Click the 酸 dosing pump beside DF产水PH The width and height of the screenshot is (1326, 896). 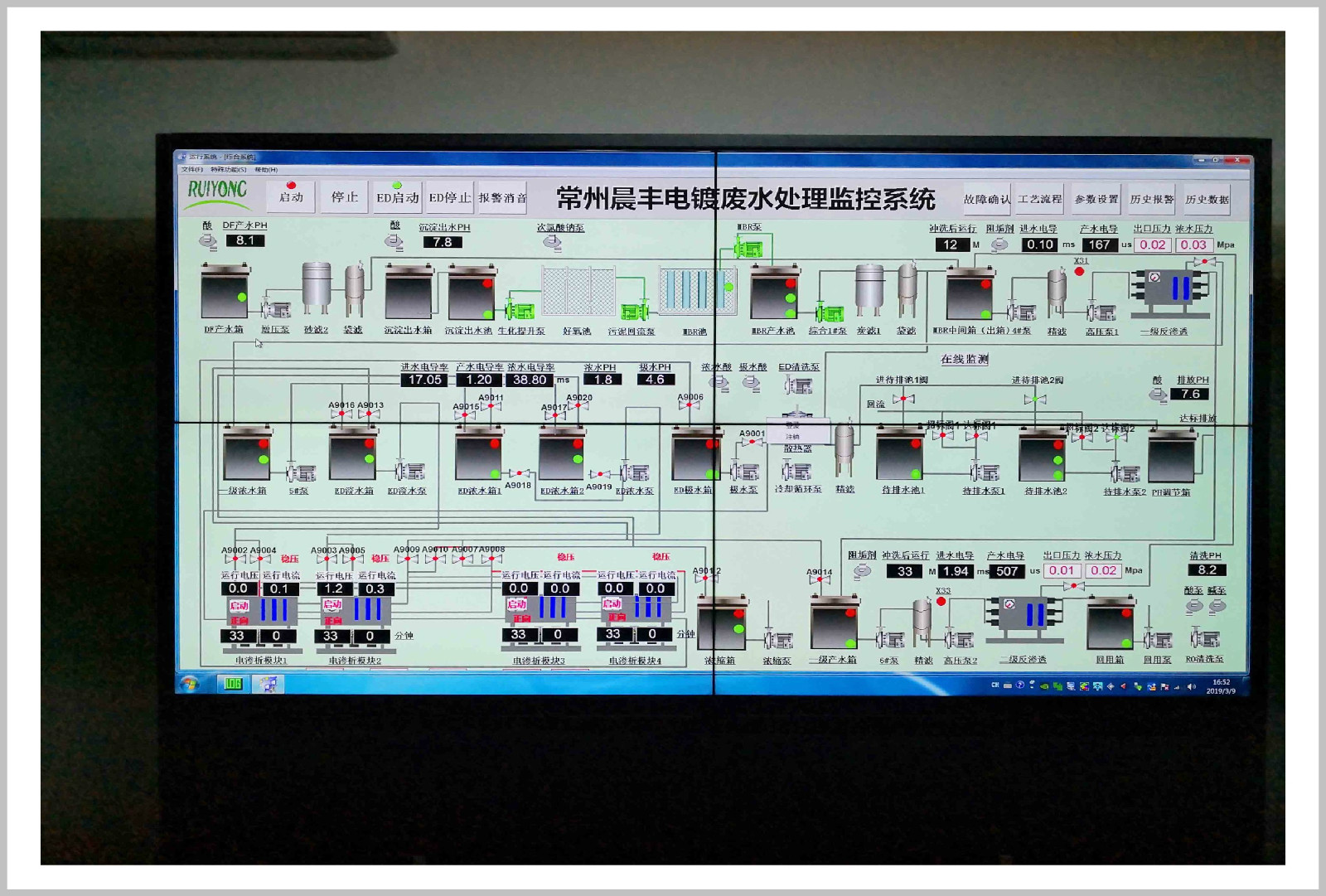pos(208,241)
